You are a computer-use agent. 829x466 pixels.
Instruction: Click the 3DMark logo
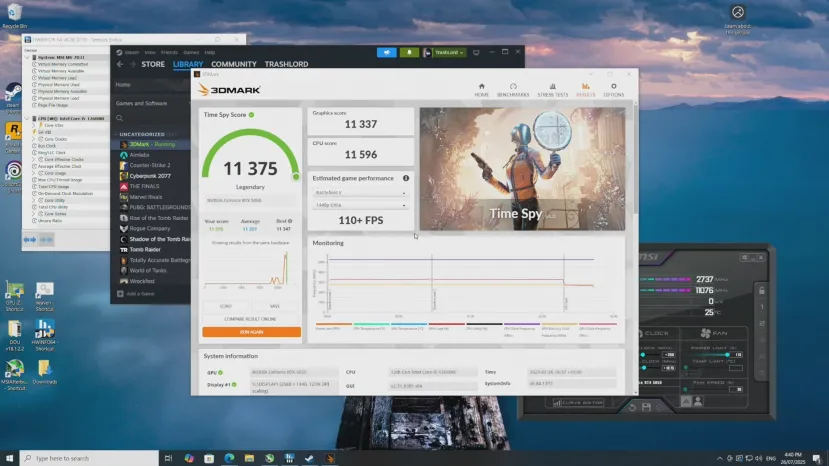point(229,90)
